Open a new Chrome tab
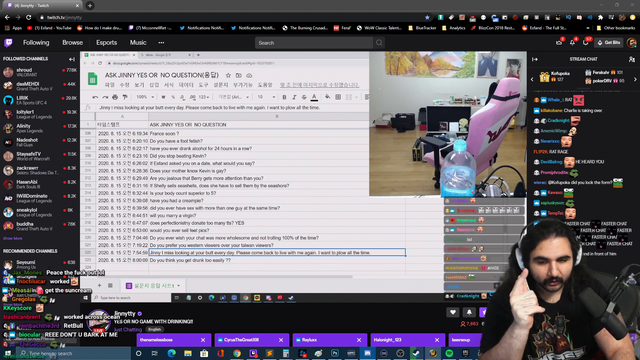 click(x=90, y=5)
